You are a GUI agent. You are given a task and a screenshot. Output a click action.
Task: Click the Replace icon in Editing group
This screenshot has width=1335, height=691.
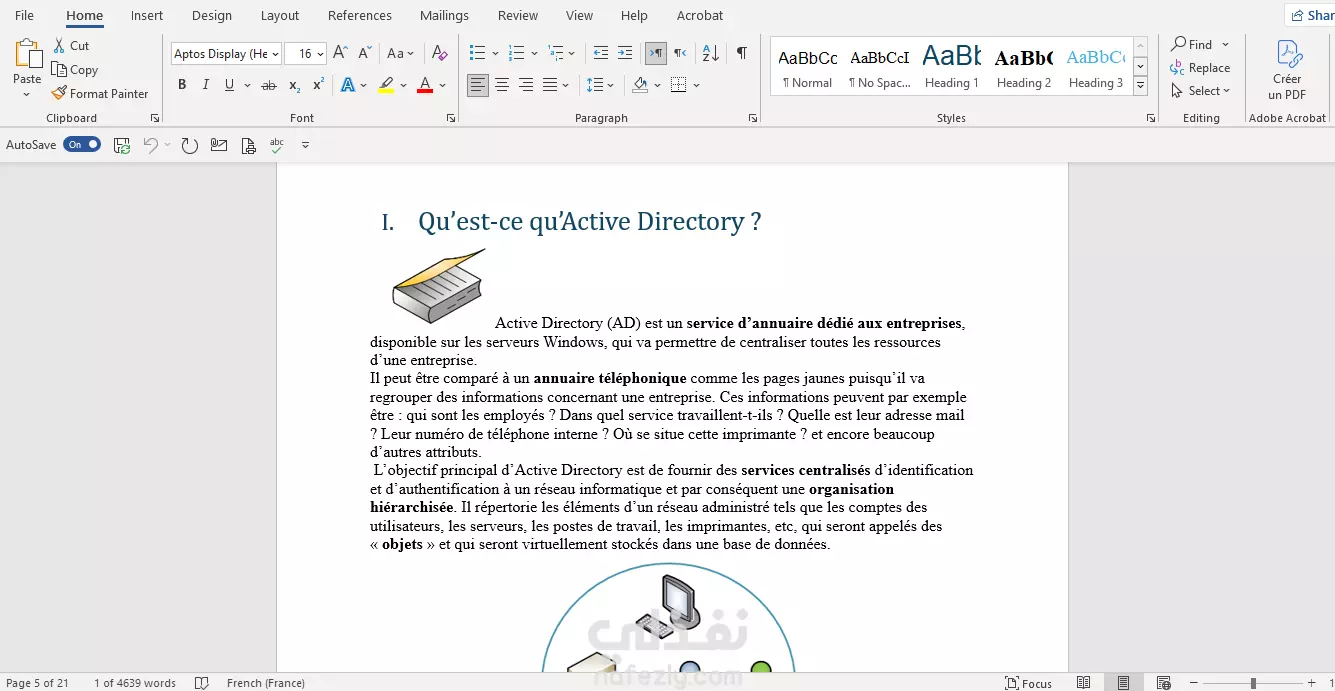click(1179, 68)
